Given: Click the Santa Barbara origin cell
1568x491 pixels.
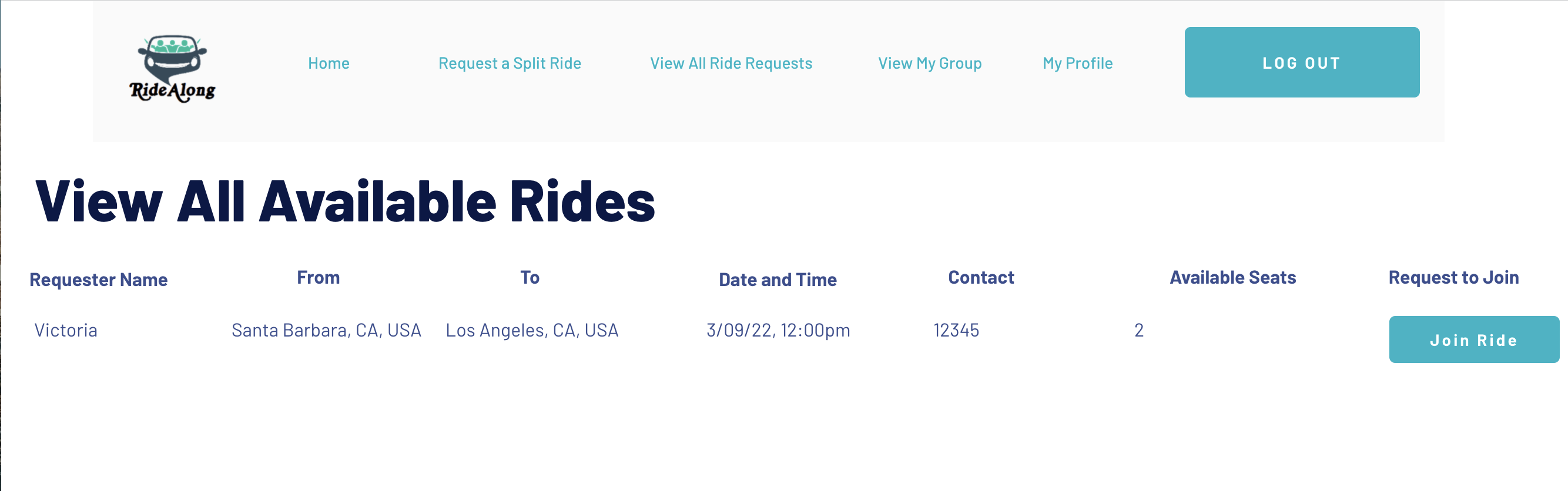Looking at the screenshot, I should point(326,329).
